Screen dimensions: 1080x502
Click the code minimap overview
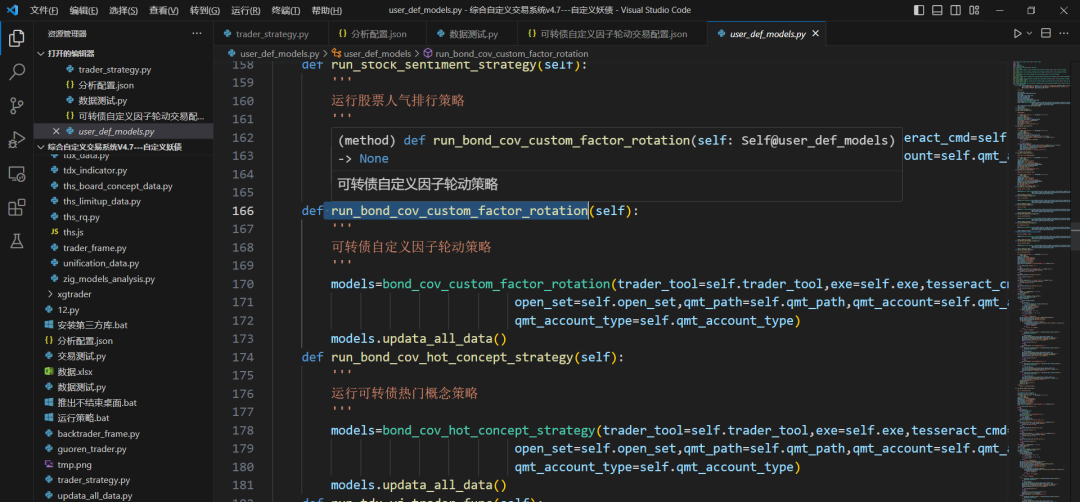(1040, 281)
